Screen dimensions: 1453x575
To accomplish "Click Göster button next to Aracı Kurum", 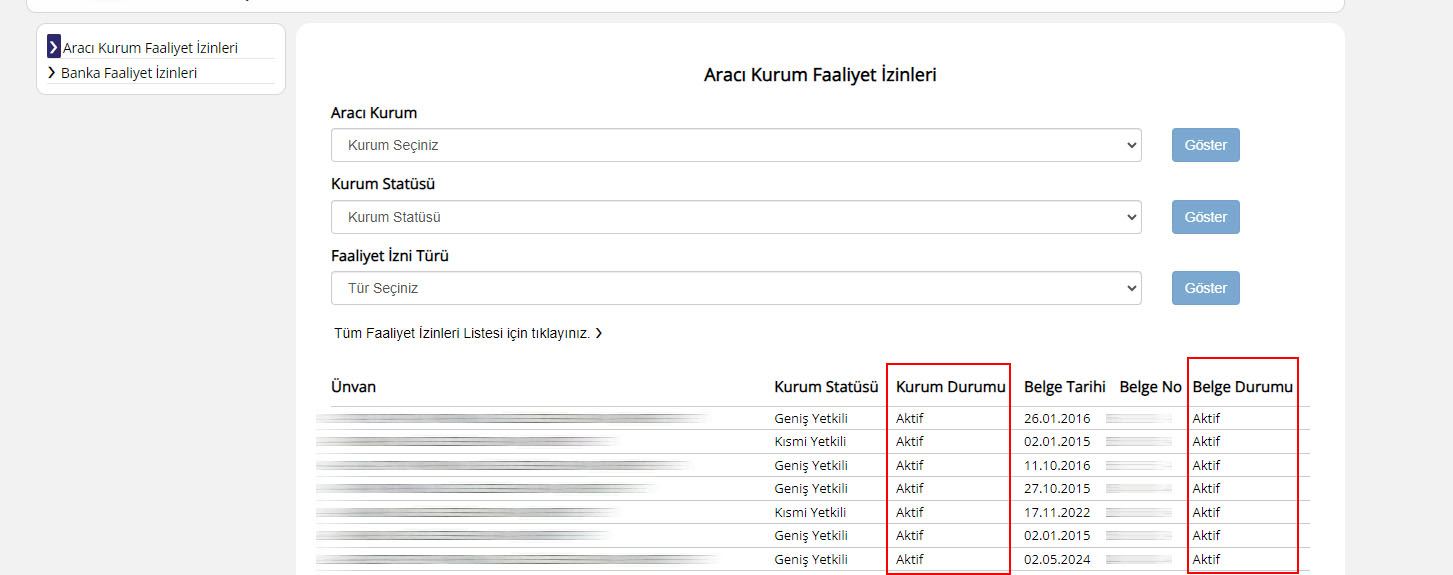I will pyautogui.click(x=1206, y=145).
